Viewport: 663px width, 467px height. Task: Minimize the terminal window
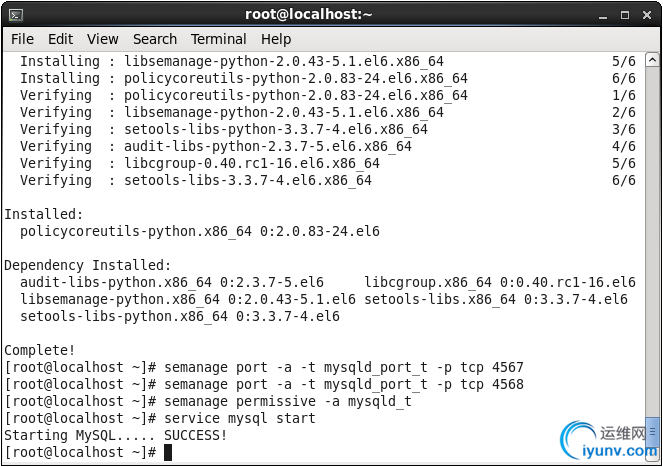(603, 16)
